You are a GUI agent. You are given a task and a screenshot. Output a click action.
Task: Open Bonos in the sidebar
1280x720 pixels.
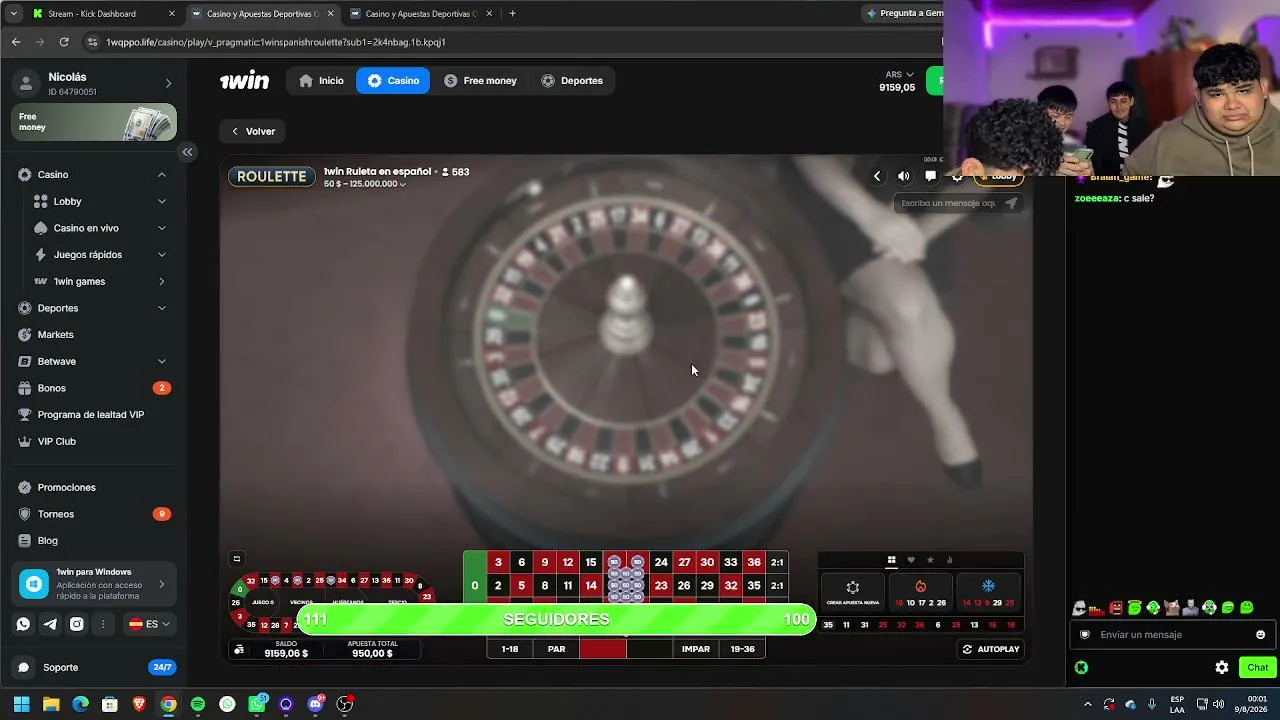(x=93, y=388)
